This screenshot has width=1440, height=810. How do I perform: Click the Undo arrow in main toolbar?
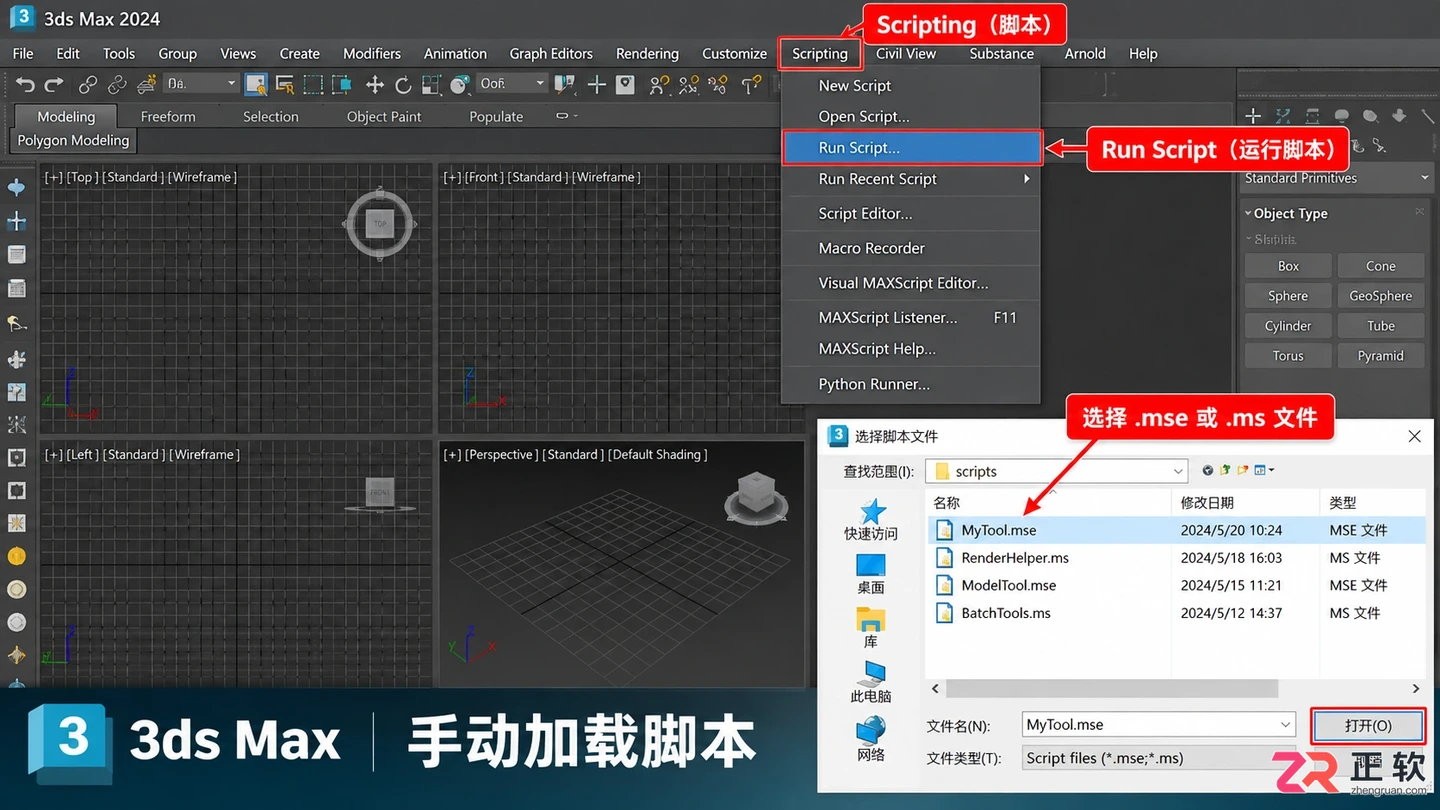click(25, 85)
